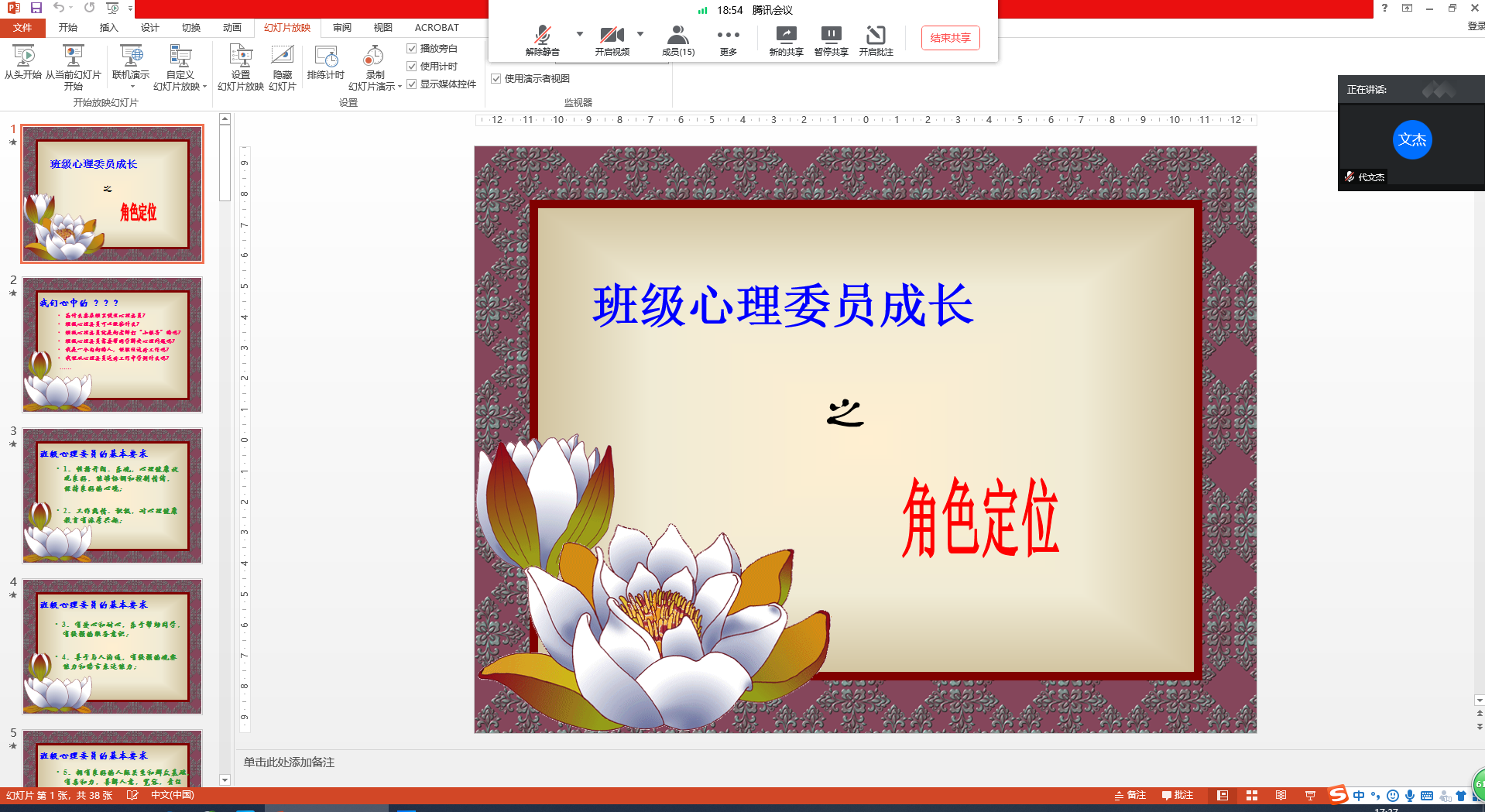Toggle Notes (备注) in status bar

(1130, 796)
